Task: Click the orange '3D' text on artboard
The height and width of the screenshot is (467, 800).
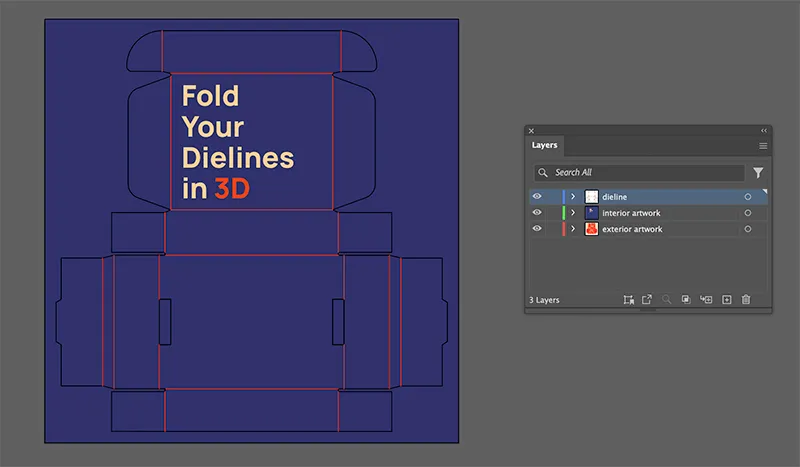Action: pos(232,189)
